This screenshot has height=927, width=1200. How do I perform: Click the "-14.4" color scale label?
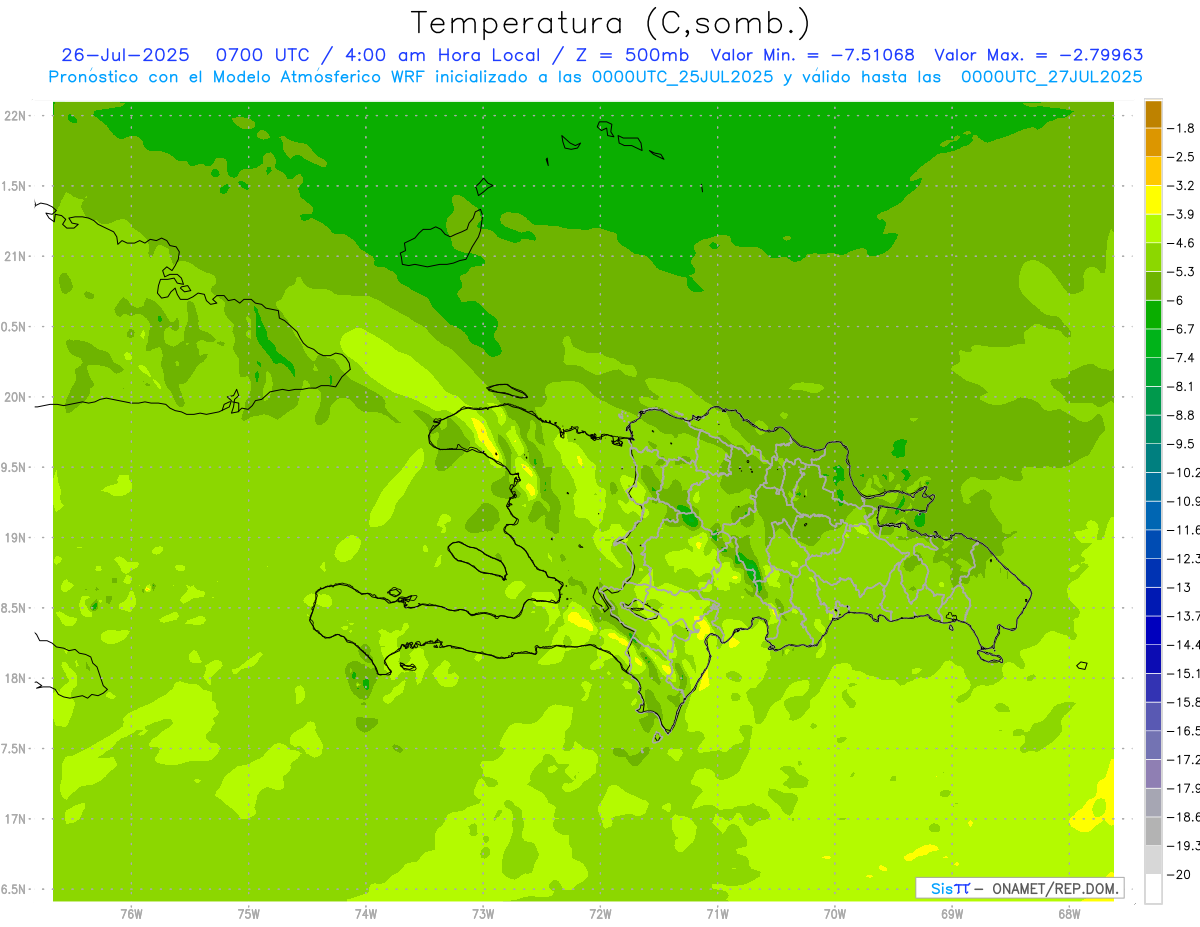tap(1184, 645)
